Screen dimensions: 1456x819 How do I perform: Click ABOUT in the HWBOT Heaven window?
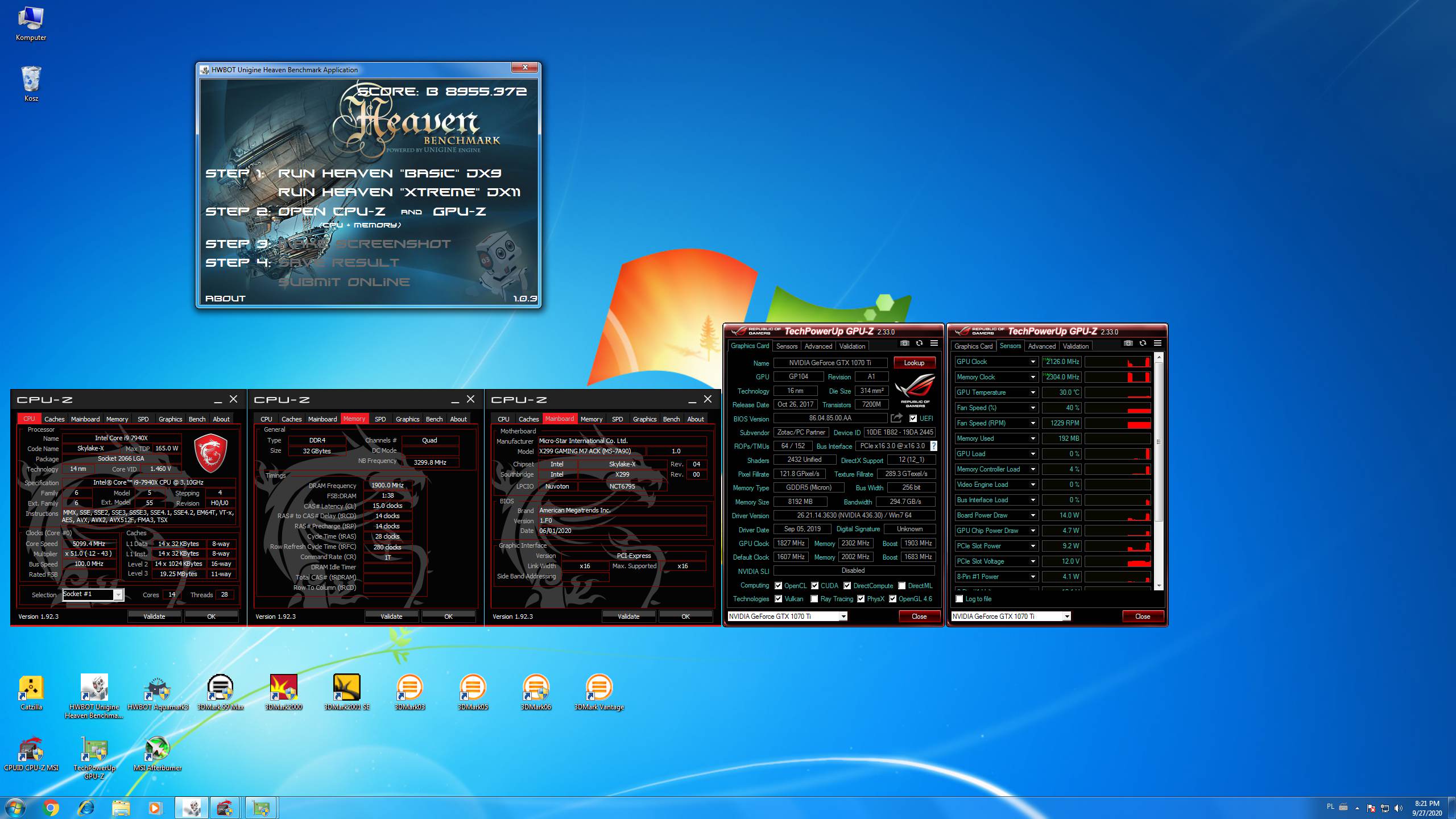point(225,298)
